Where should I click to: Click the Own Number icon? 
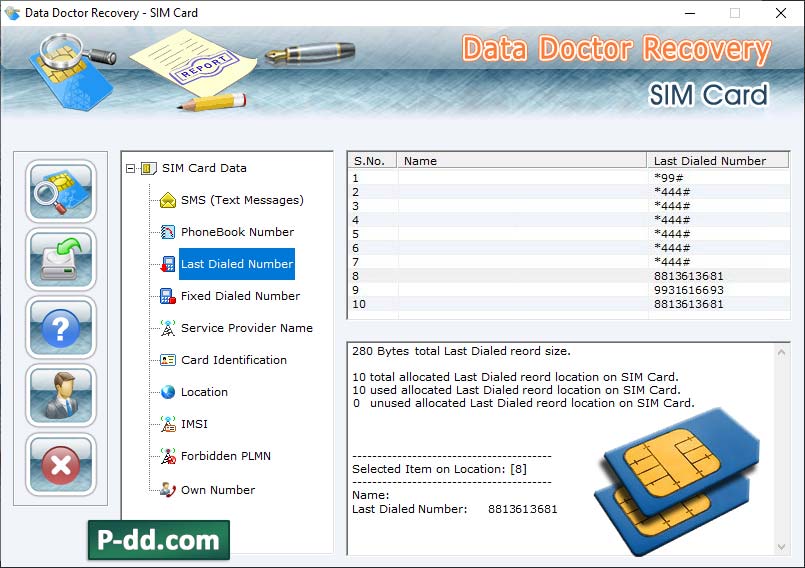click(168, 489)
